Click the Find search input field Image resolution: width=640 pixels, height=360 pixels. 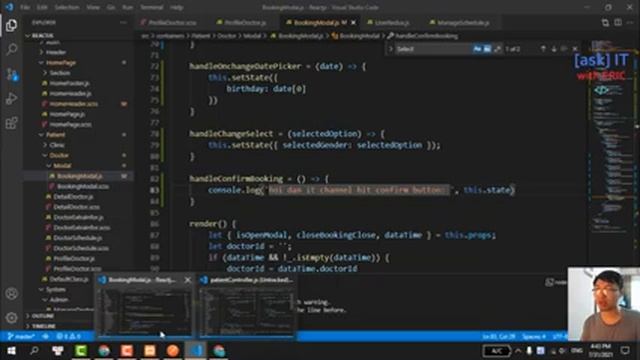433,49
